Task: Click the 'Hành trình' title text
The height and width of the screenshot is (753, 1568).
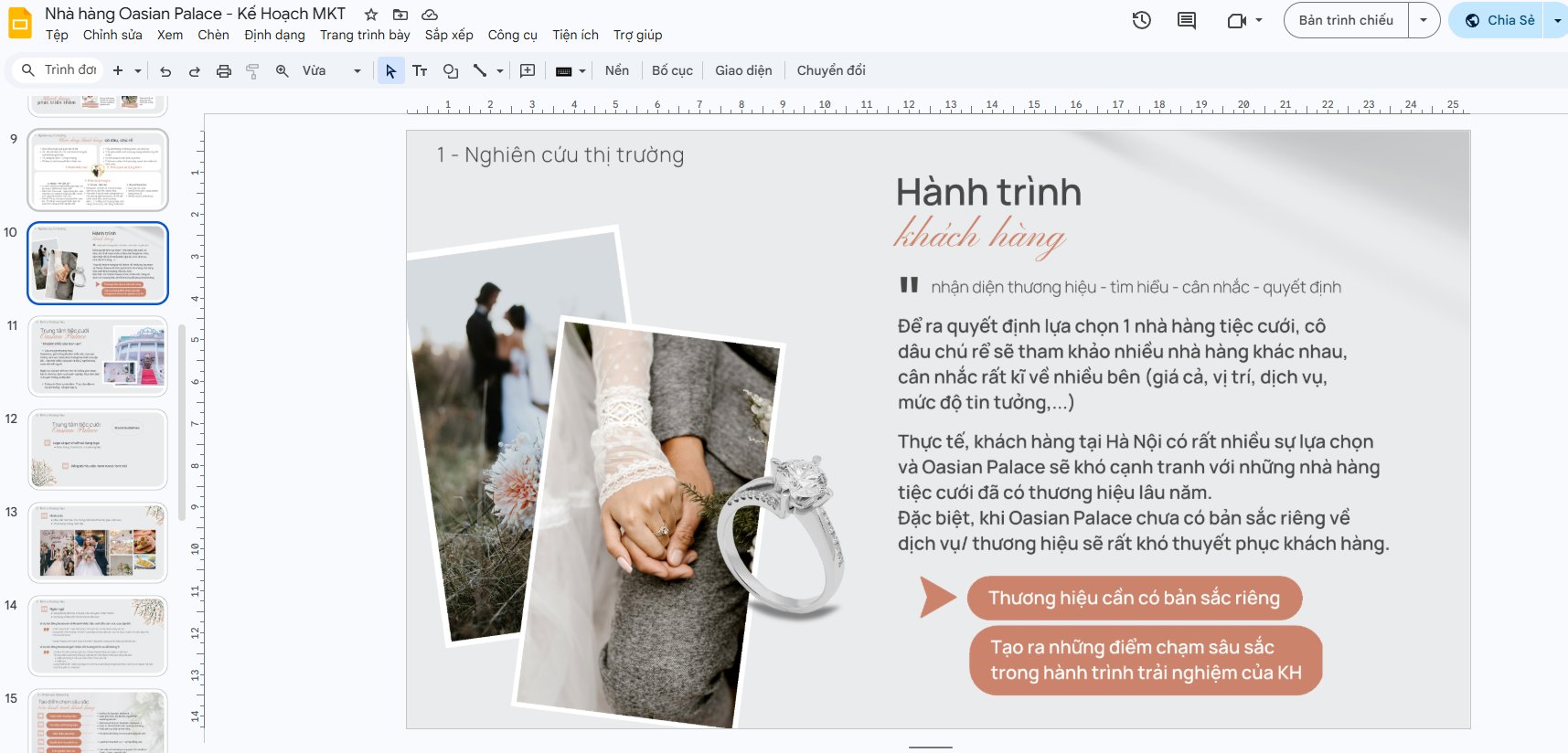Action: [x=988, y=192]
